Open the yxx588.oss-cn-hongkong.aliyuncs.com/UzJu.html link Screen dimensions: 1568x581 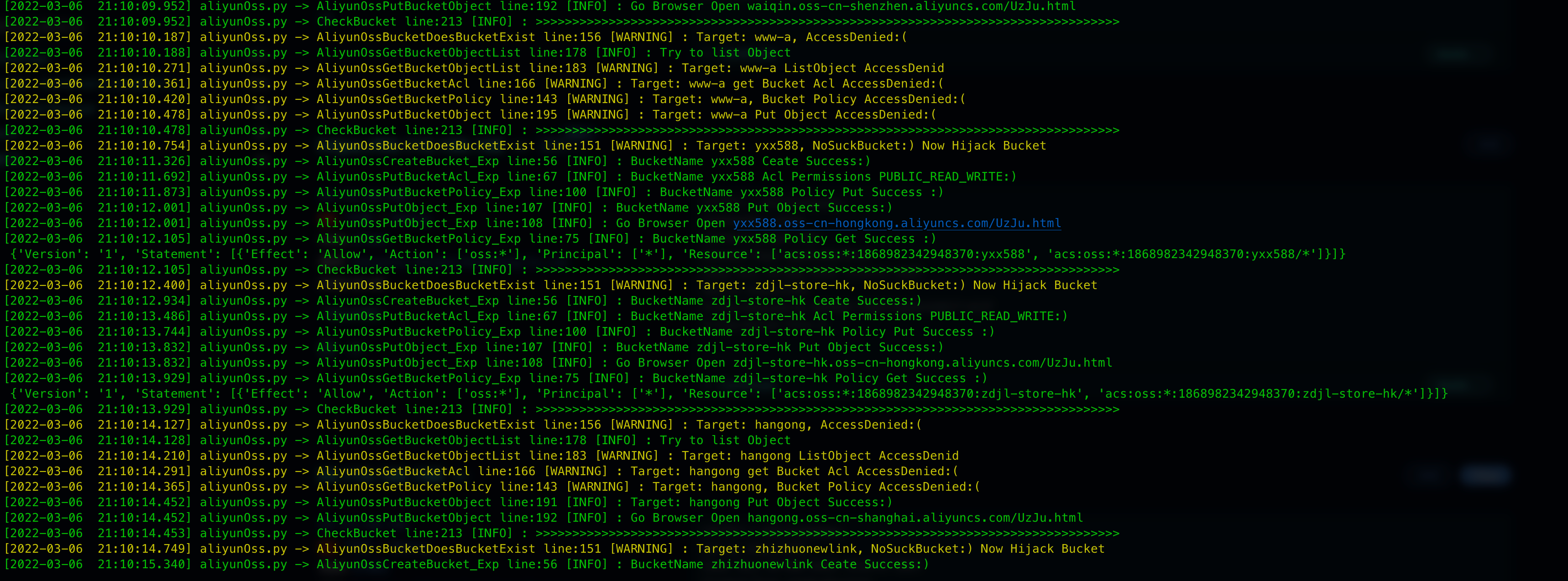click(x=897, y=223)
